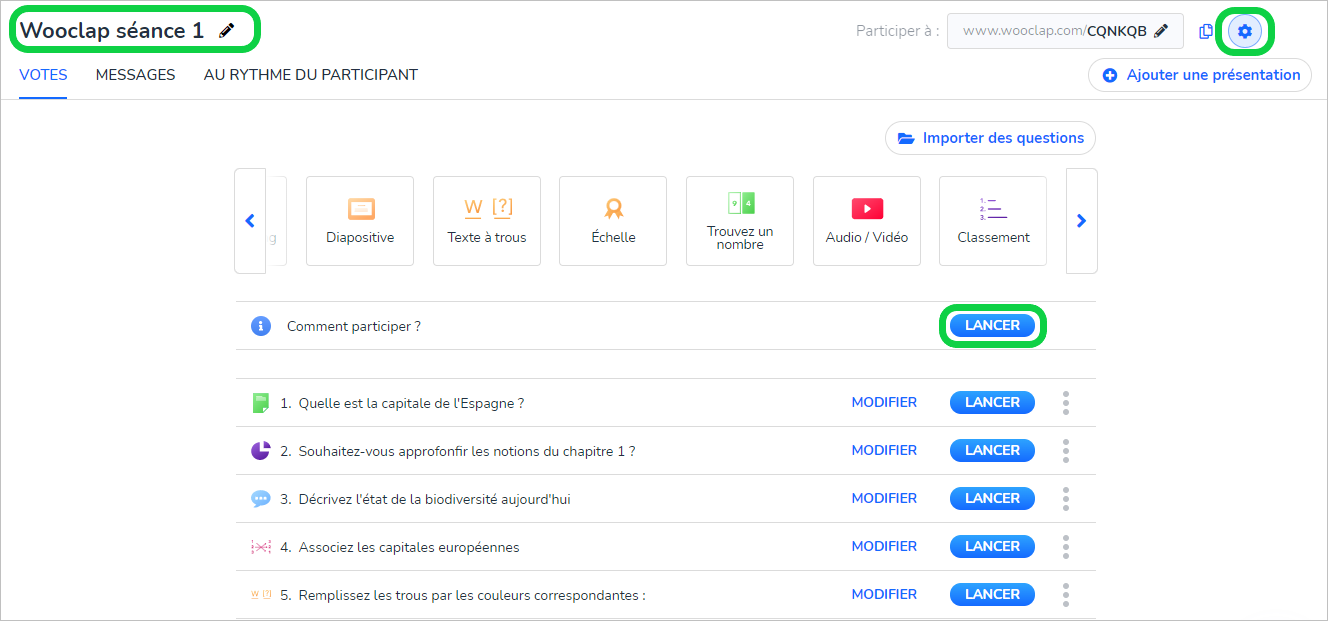Launch the Comment participer instructions
1328x621 pixels.
coord(992,326)
